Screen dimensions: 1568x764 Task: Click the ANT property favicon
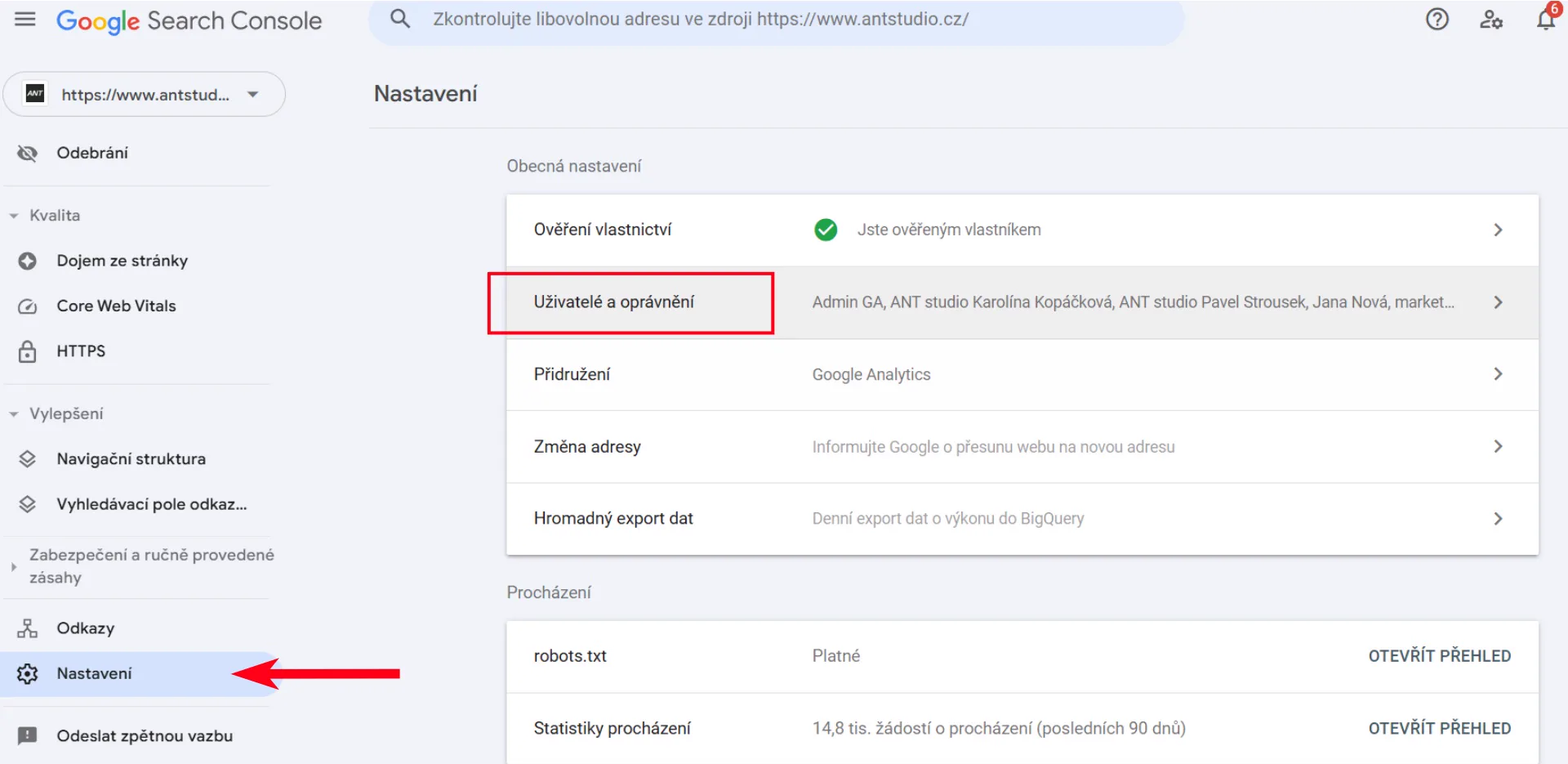[35, 94]
